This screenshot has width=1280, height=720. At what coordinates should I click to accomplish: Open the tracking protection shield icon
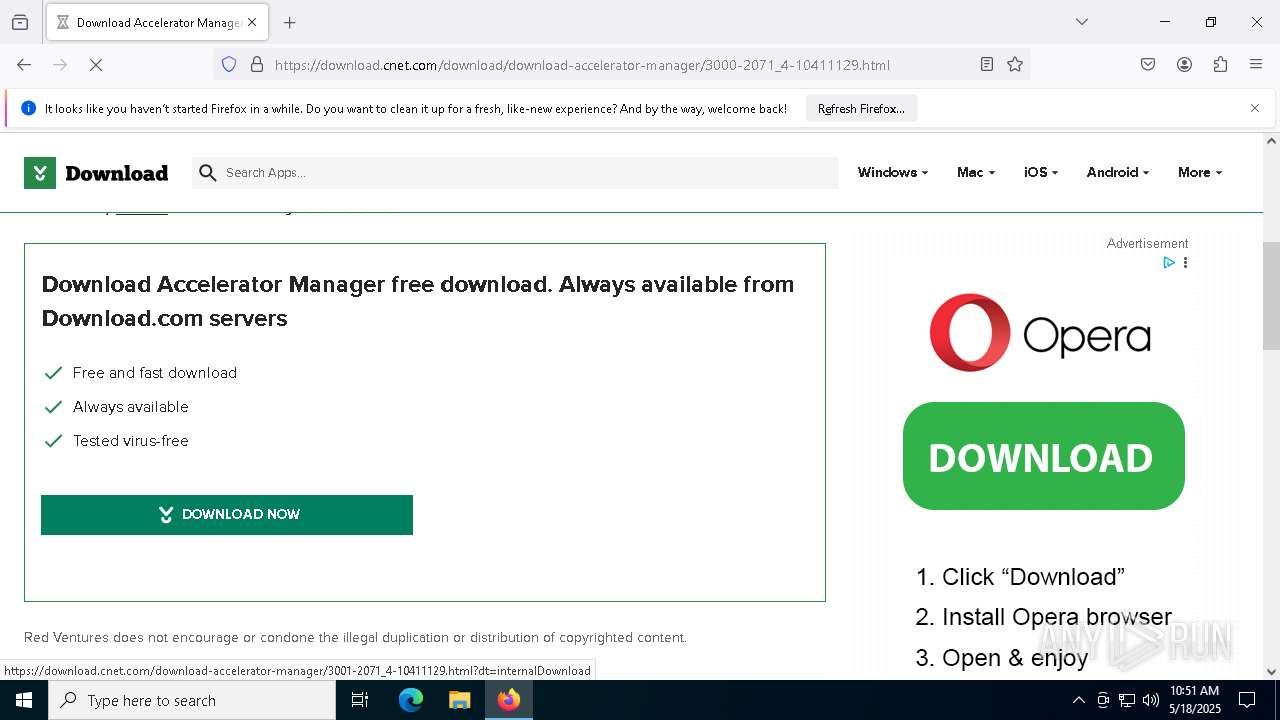tap(229, 65)
